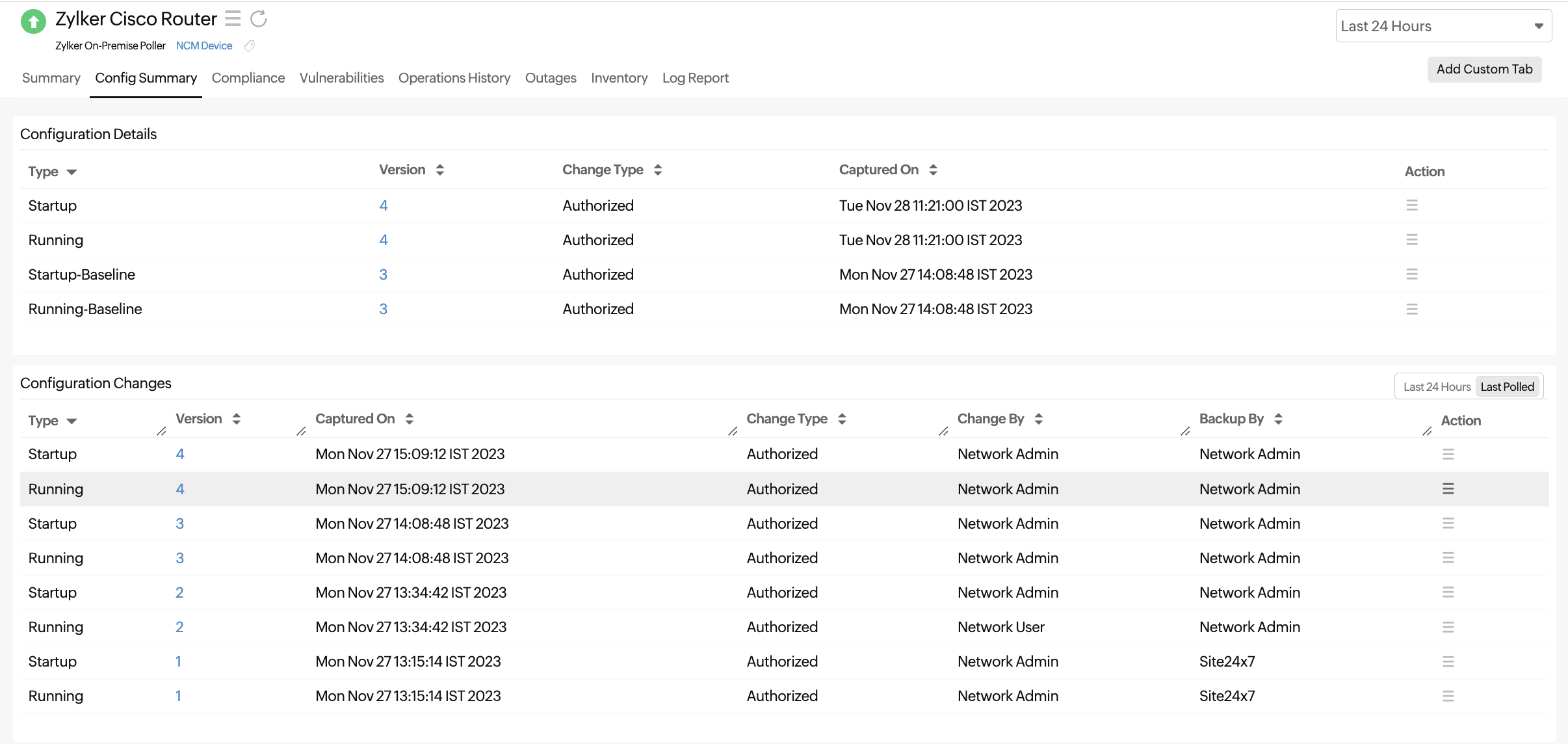Switch to the Operations History tab
Image resolution: width=1568 pixels, height=744 pixels.
(x=454, y=78)
